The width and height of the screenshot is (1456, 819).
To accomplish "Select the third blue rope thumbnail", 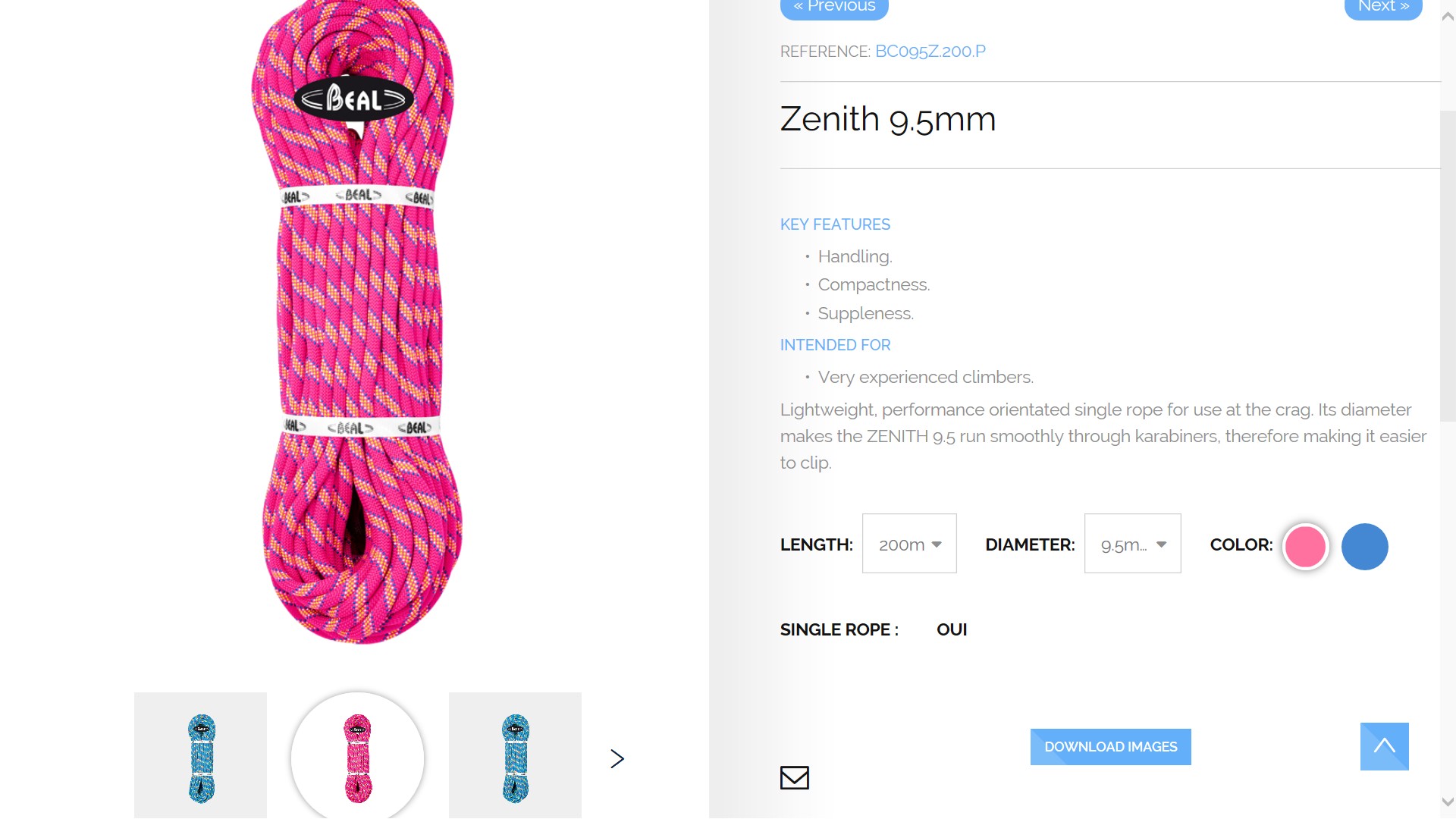I will coord(515,755).
